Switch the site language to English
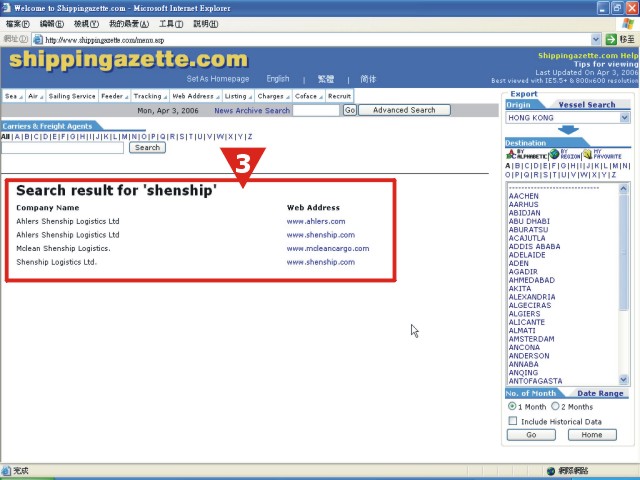The image size is (640, 480). (x=278, y=79)
